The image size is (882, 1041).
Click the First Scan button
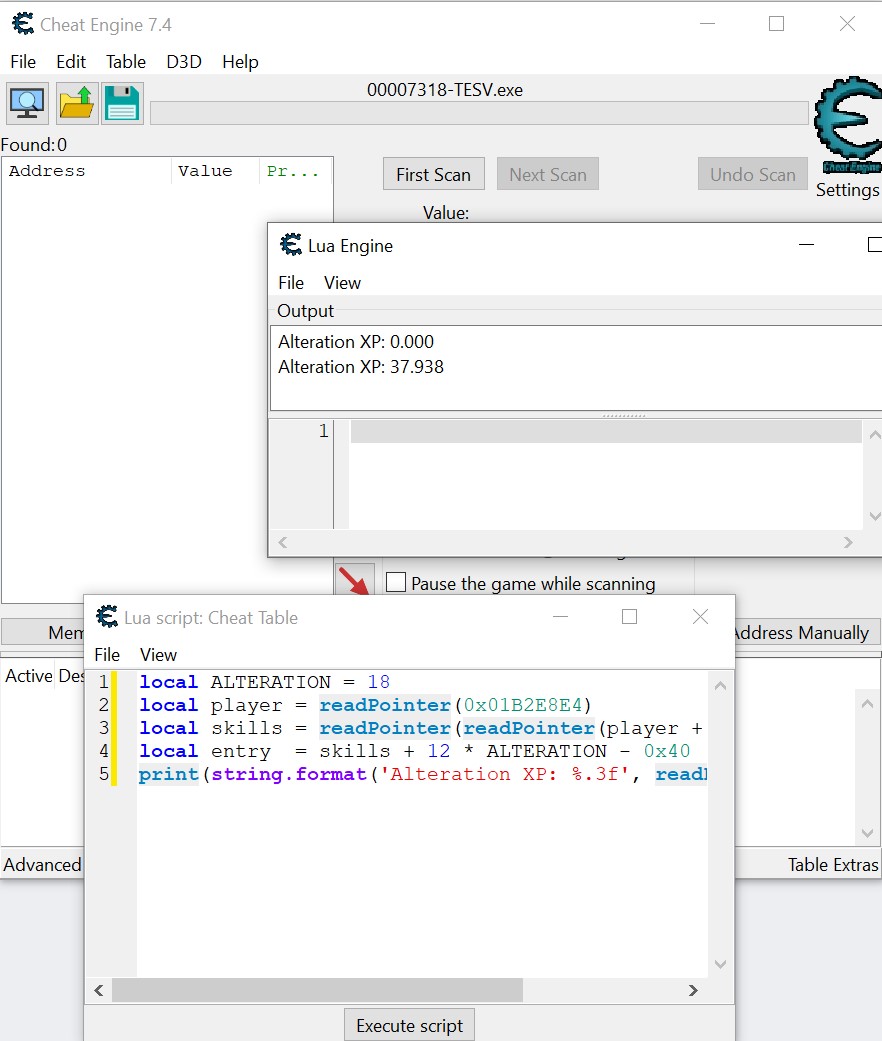pyautogui.click(x=433, y=174)
